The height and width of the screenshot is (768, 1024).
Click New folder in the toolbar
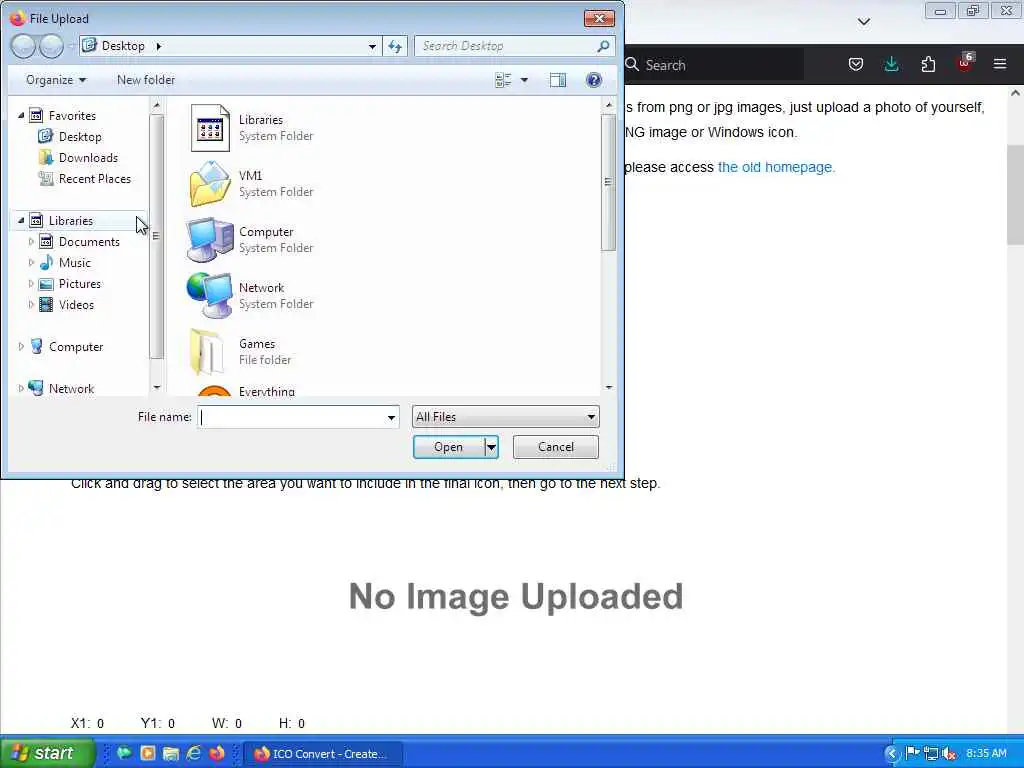[x=146, y=80]
